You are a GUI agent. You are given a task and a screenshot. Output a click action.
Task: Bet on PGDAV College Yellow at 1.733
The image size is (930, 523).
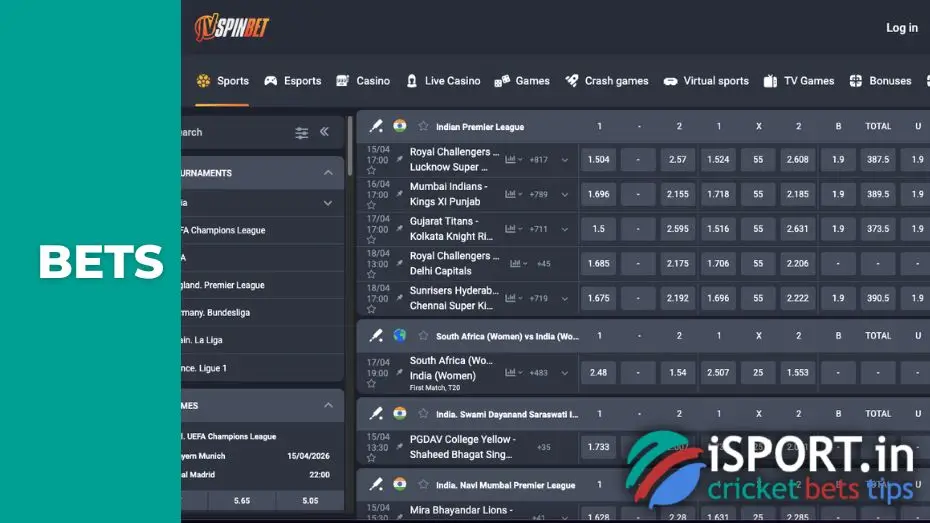[x=598, y=447]
